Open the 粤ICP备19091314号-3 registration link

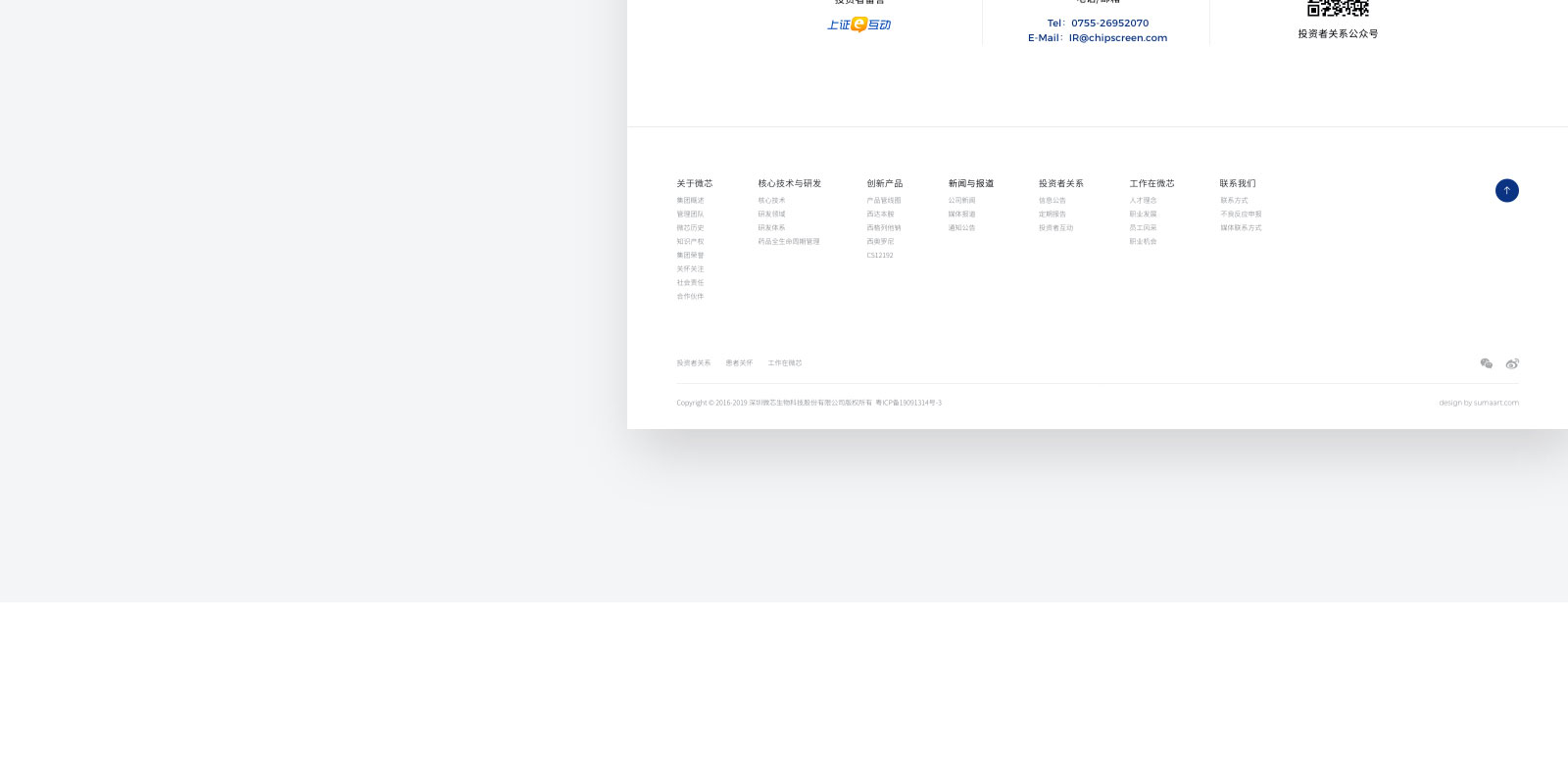pos(908,403)
